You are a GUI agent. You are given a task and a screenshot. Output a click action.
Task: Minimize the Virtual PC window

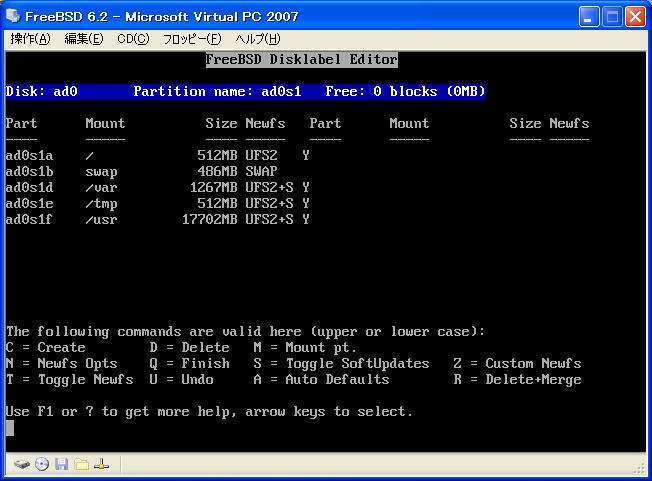click(x=589, y=17)
